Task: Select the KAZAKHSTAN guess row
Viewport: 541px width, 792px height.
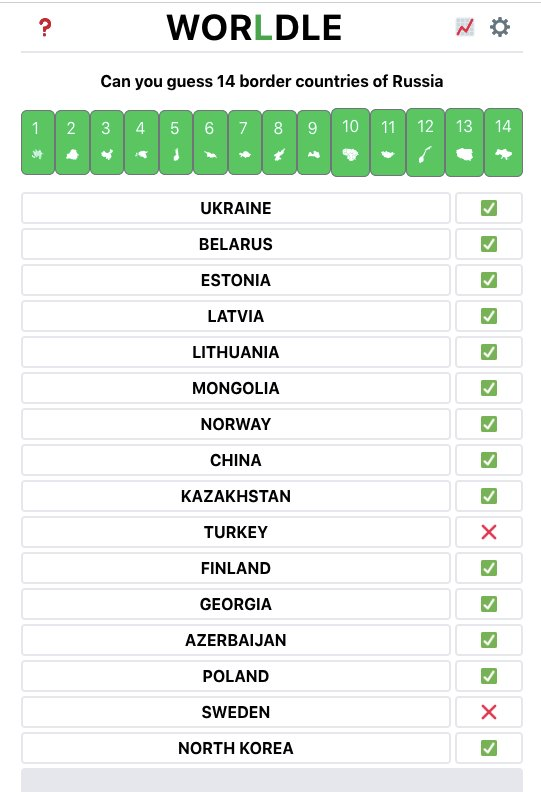Action: point(235,496)
